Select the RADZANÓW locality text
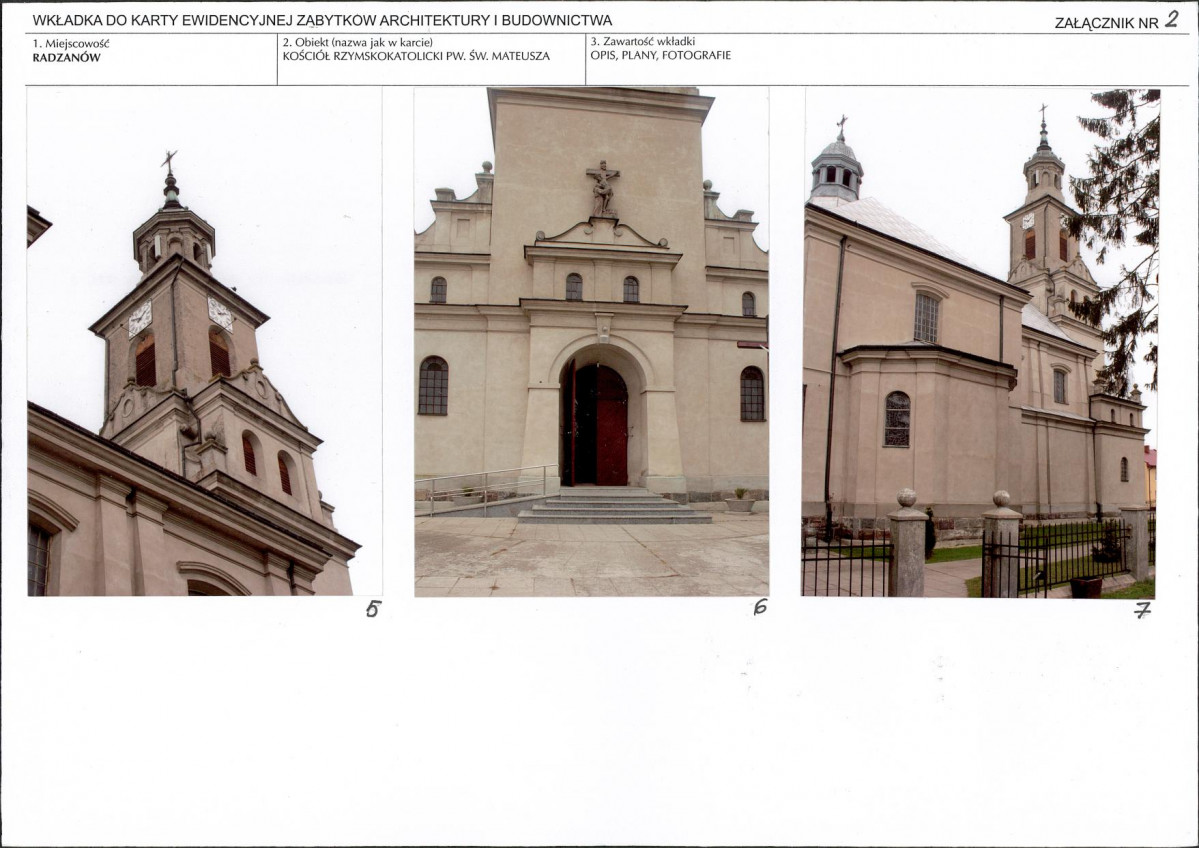Image resolution: width=1199 pixels, height=848 pixels. tap(66, 58)
